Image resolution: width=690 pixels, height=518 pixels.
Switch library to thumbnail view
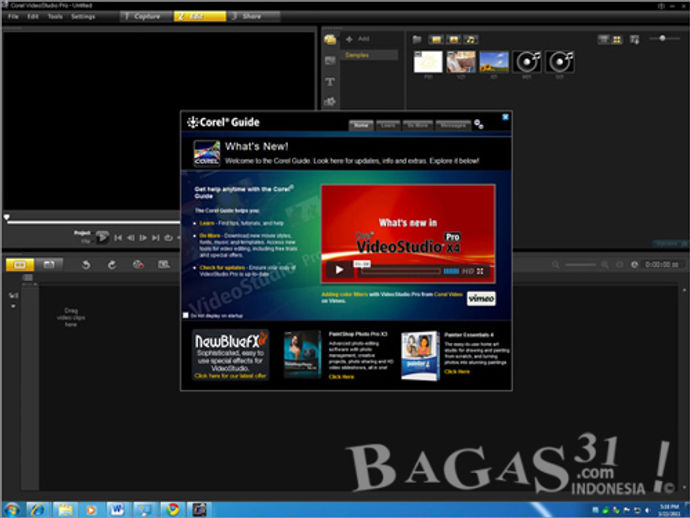[x=617, y=40]
